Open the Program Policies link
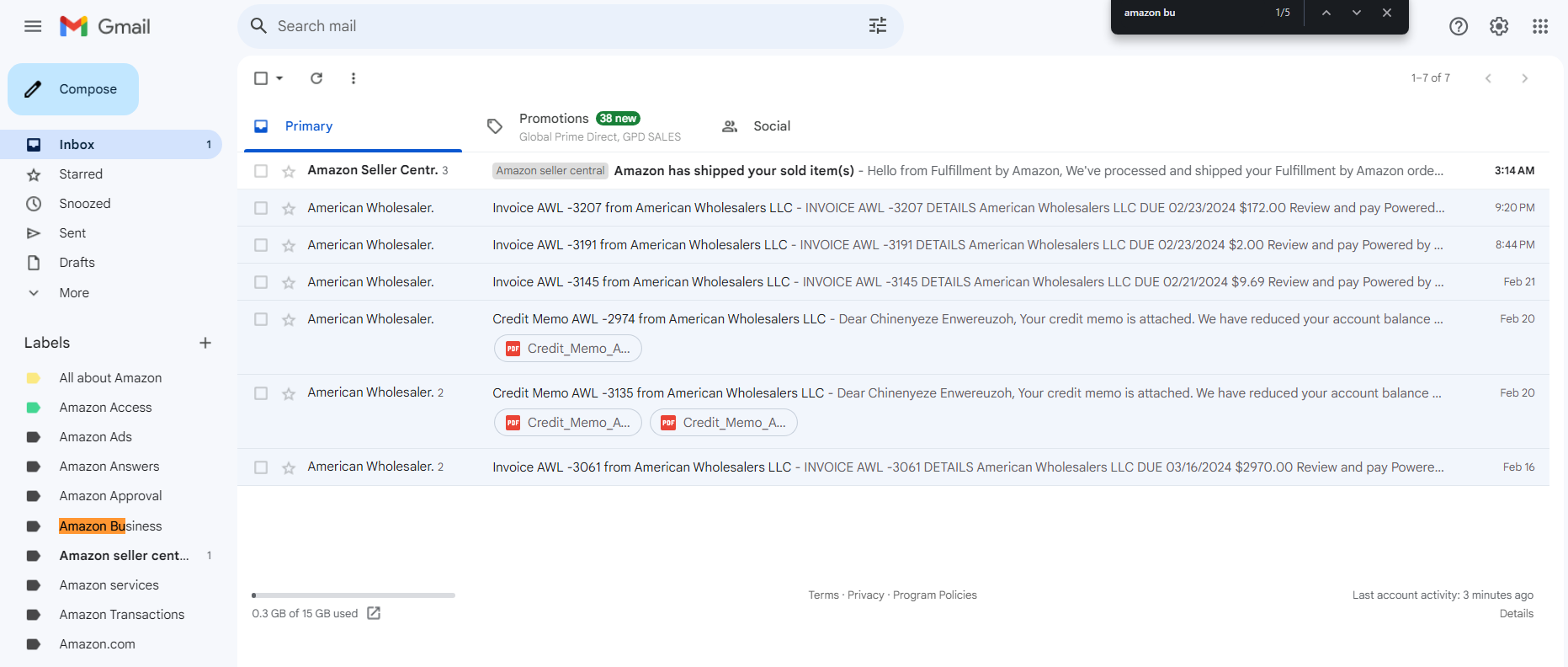1568x667 pixels. pos(935,595)
